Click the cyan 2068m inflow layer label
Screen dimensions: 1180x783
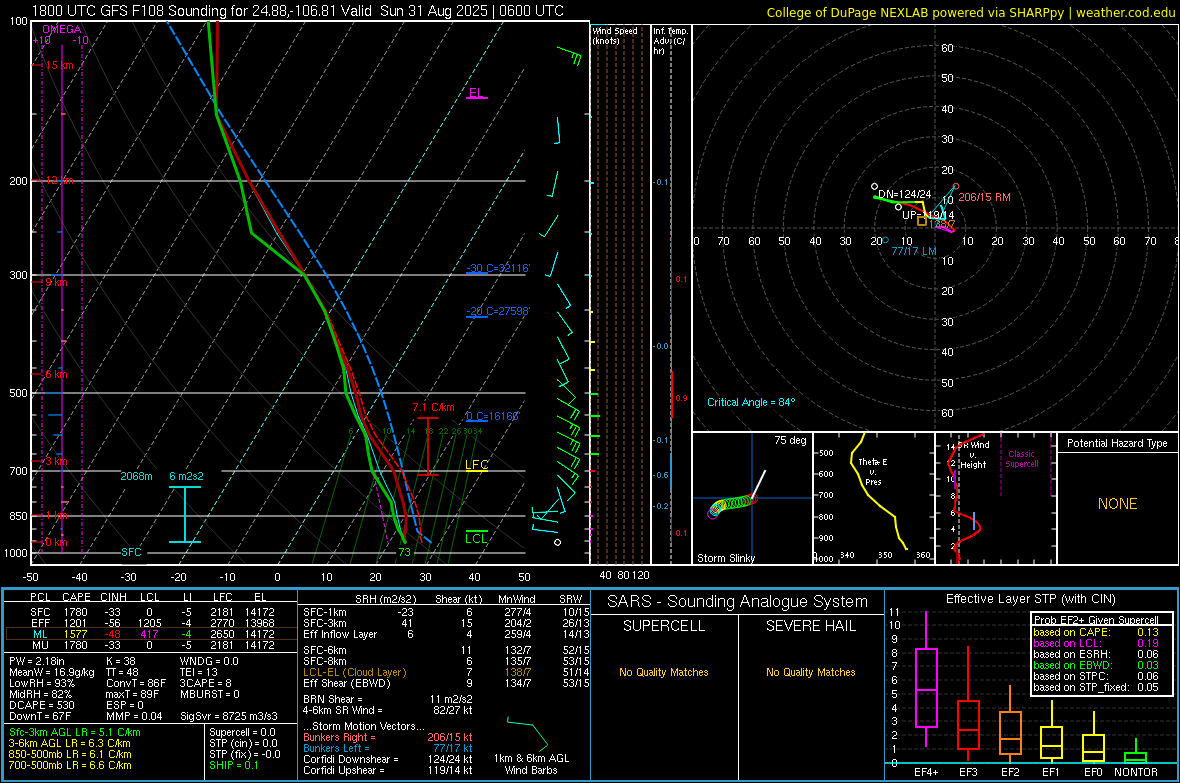pyautogui.click(x=136, y=477)
